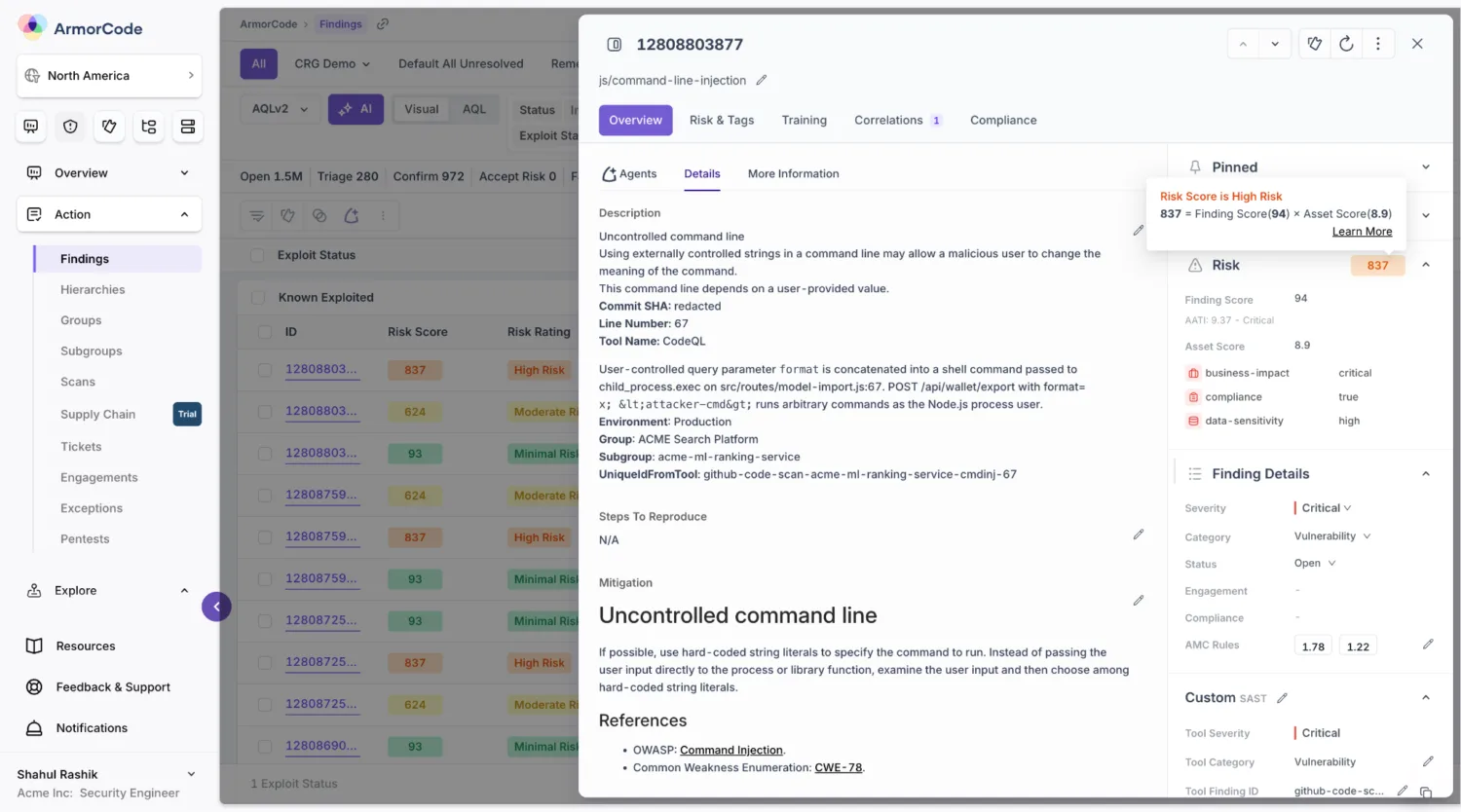
Task: Click the header icon left of refresh
Action: point(1315,44)
